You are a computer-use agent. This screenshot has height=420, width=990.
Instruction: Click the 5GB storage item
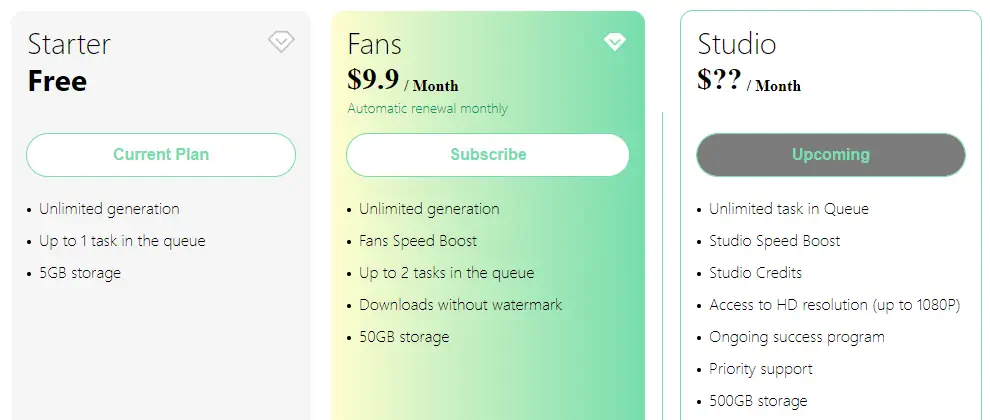click(80, 273)
